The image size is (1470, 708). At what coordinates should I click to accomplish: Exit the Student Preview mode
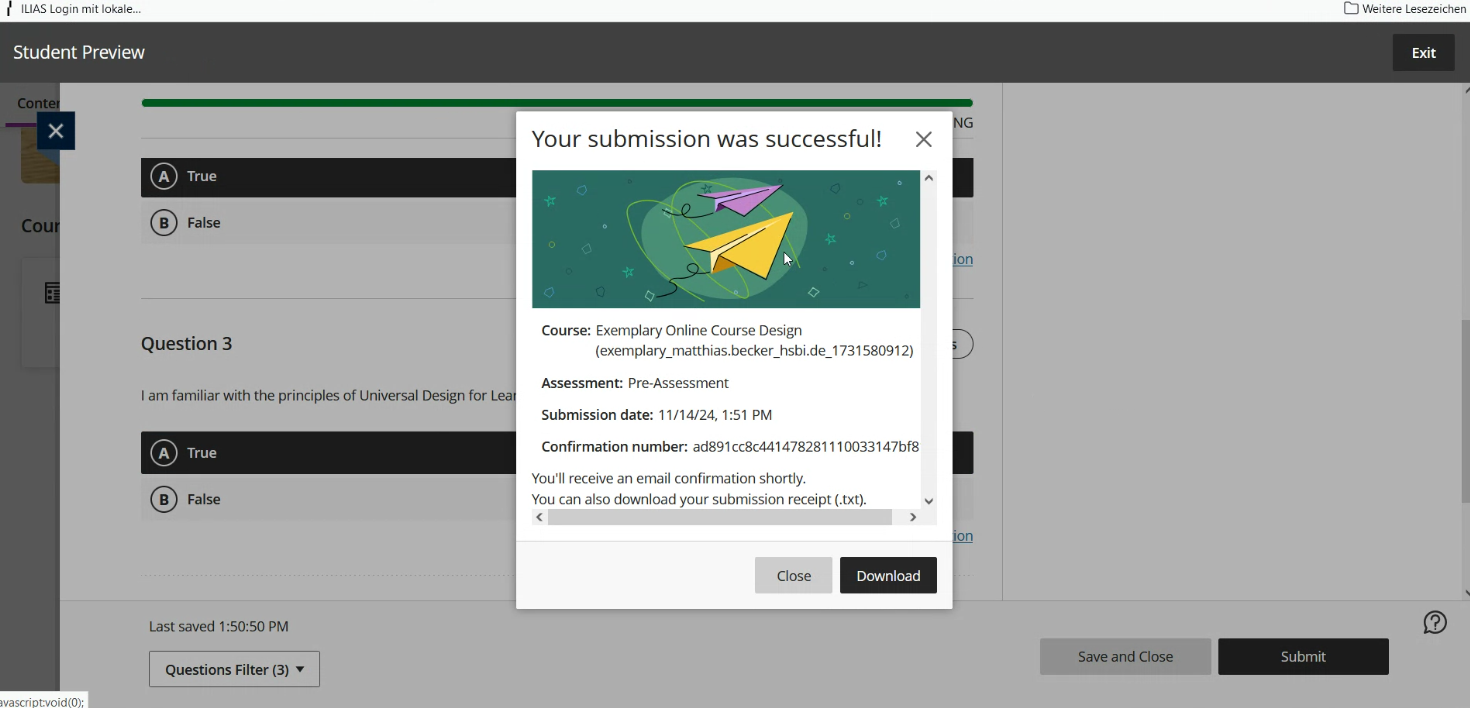(x=1423, y=53)
